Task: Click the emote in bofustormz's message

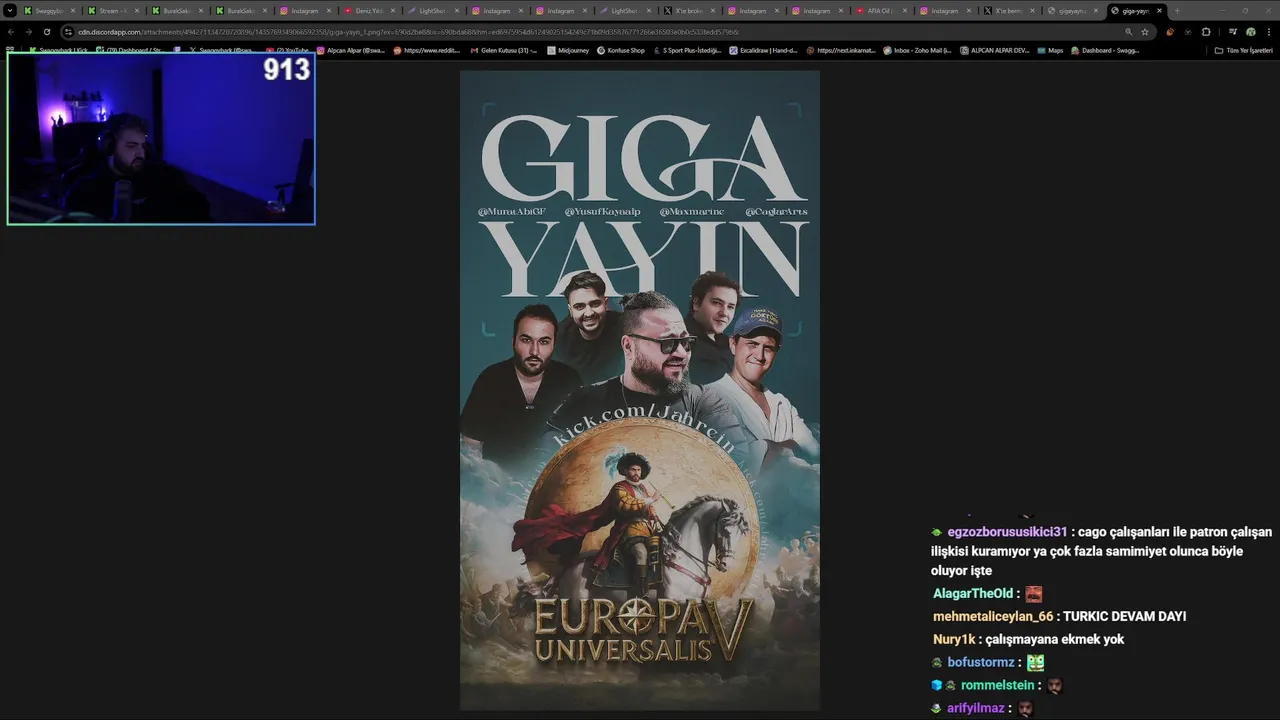Action: 1035,662
